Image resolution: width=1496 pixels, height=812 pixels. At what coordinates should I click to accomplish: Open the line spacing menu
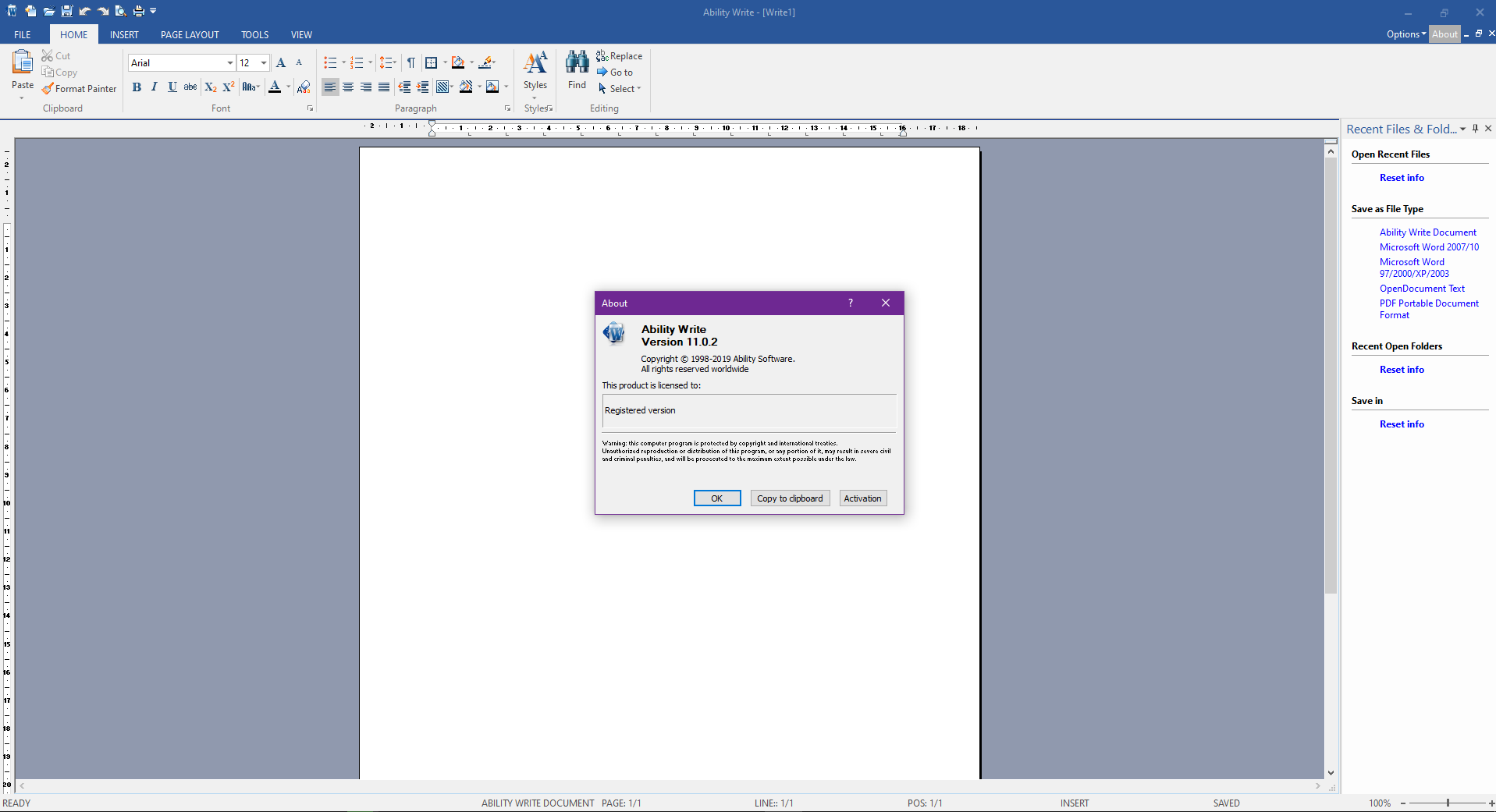[x=387, y=62]
